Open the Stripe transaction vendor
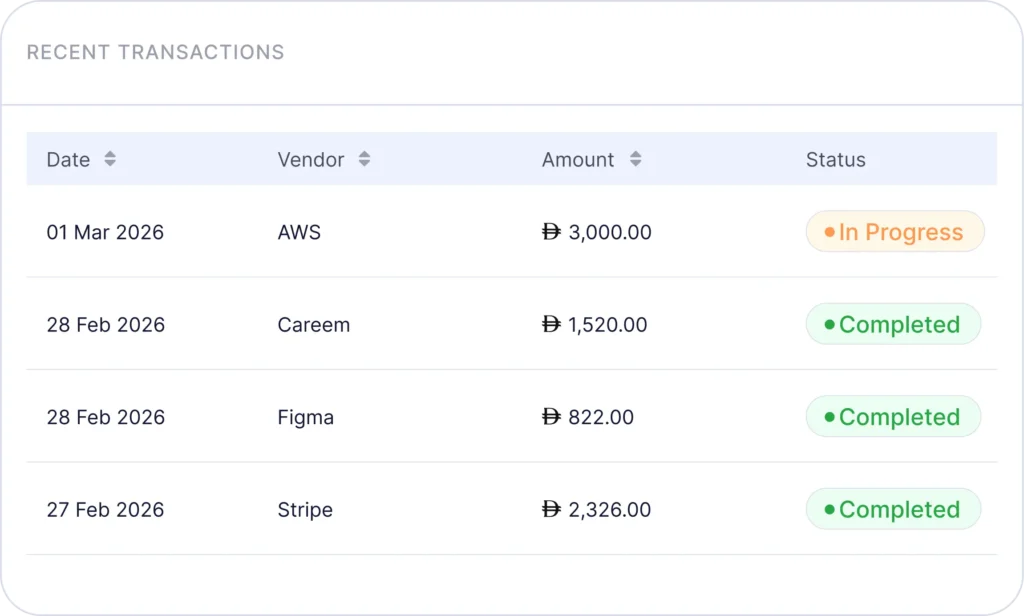The image size is (1024, 616). [x=305, y=510]
